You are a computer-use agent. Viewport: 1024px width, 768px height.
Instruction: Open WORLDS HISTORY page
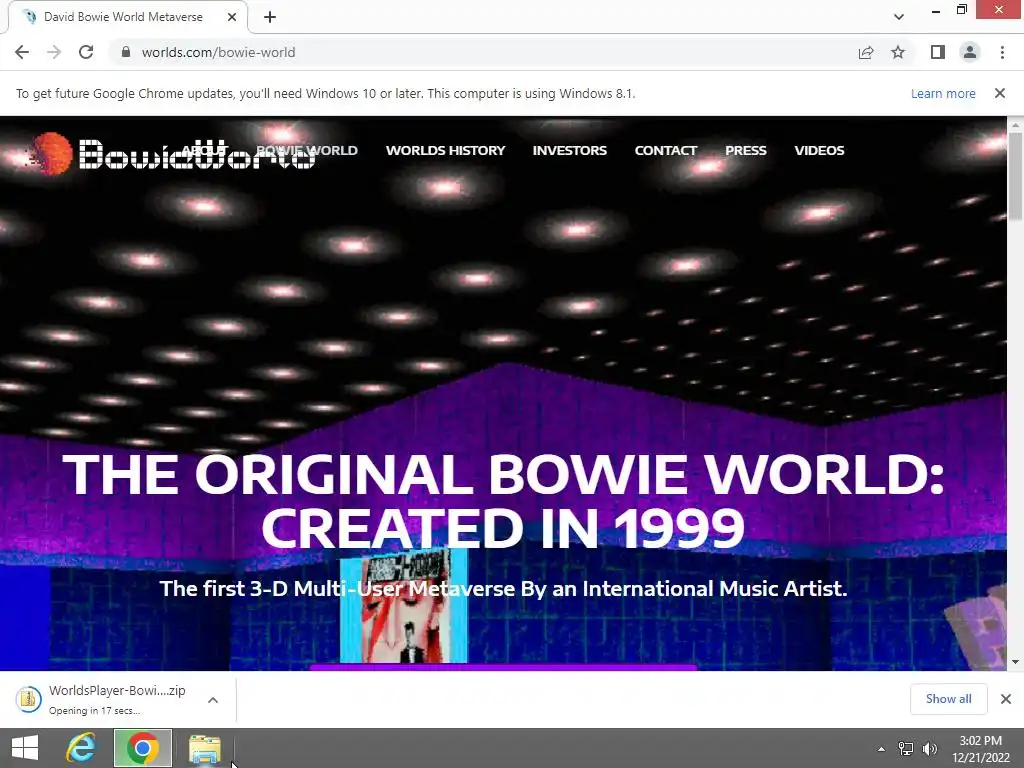coord(445,150)
